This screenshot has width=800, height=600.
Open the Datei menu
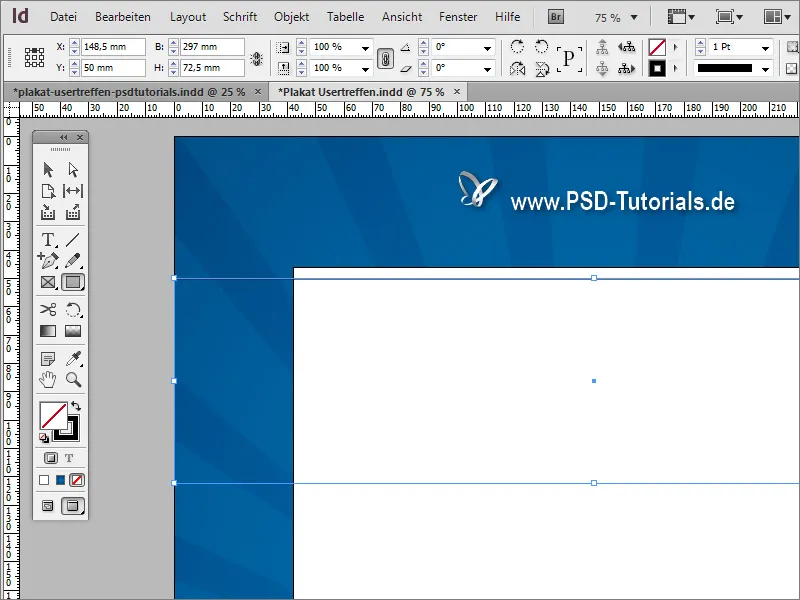click(63, 17)
